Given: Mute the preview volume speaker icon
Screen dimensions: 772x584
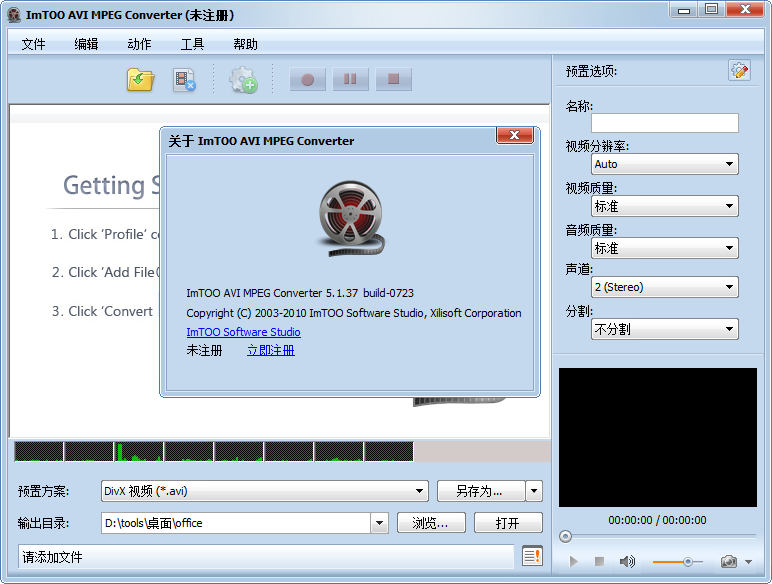Looking at the screenshot, I should click(x=627, y=561).
